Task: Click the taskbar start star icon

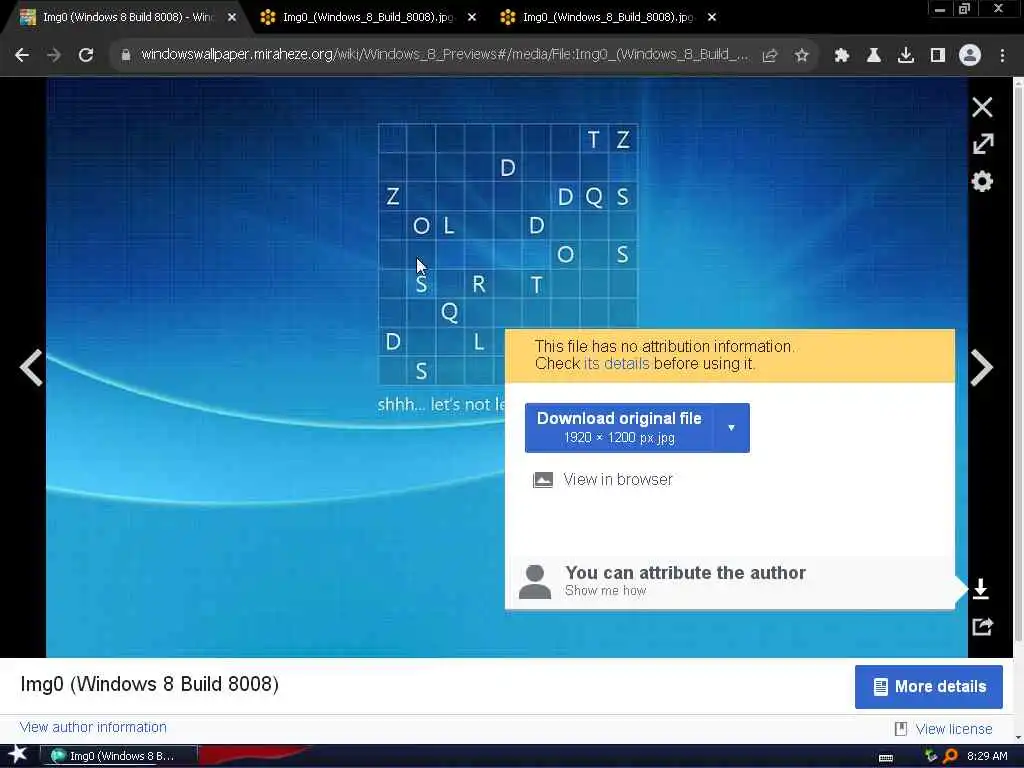Action: point(18,754)
